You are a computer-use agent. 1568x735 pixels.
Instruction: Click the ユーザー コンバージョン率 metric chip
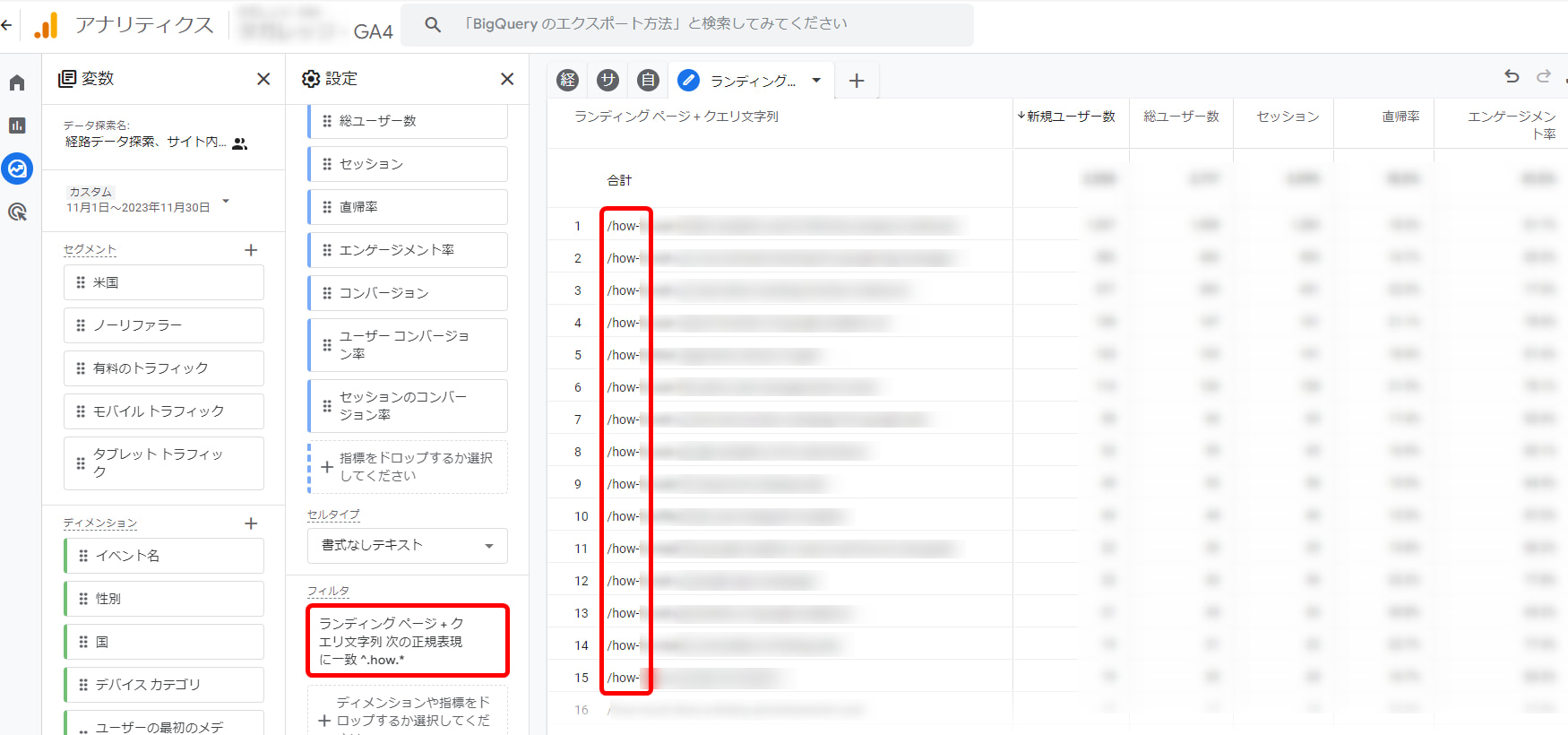[408, 345]
